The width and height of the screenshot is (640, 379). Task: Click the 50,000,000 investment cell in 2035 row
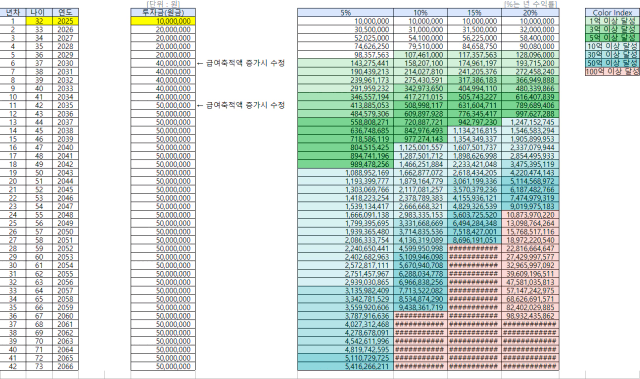(163, 105)
